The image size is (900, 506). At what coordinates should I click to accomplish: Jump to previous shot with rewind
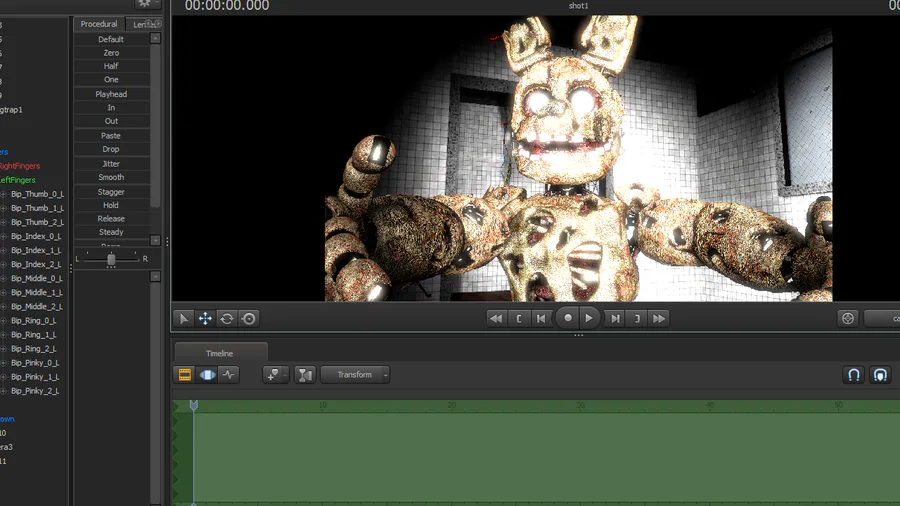tap(496, 318)
